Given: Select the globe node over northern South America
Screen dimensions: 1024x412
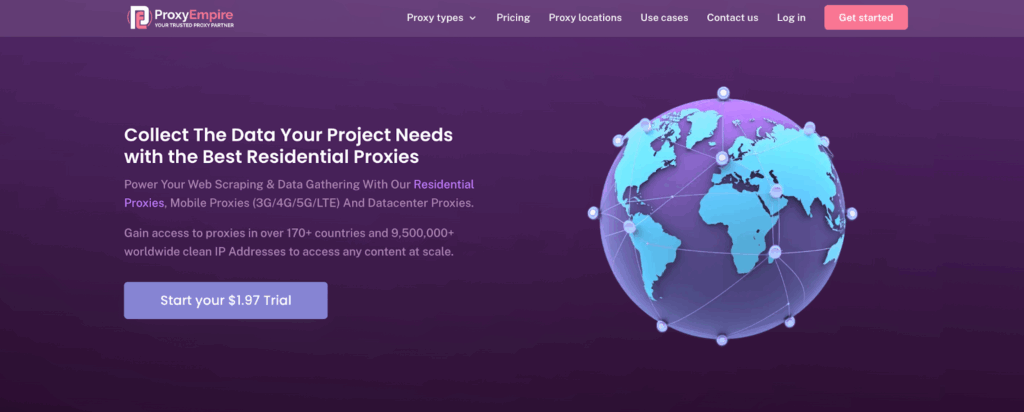Looking at the screenshot, I should coord(629,227).
